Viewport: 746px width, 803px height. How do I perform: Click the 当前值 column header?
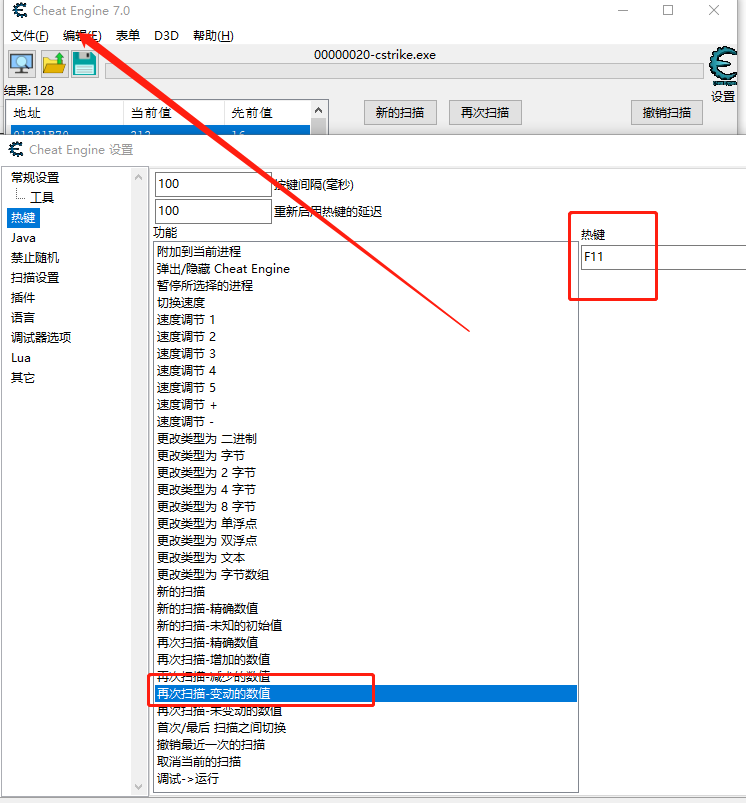click(x=174, y=113)
